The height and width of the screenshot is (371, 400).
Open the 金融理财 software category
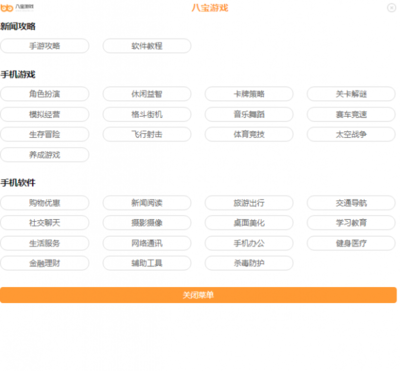point(45,263)
